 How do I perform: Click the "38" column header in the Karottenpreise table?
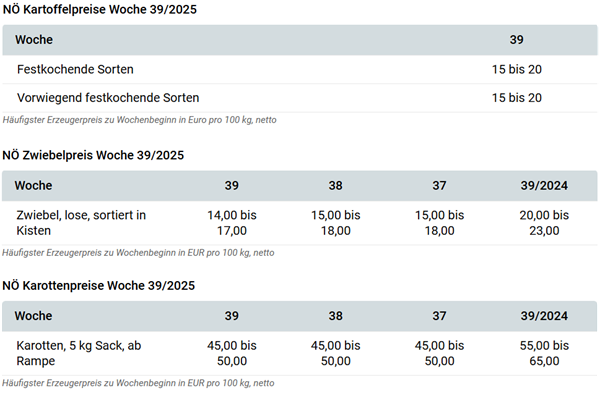click(x=336, y=315)
